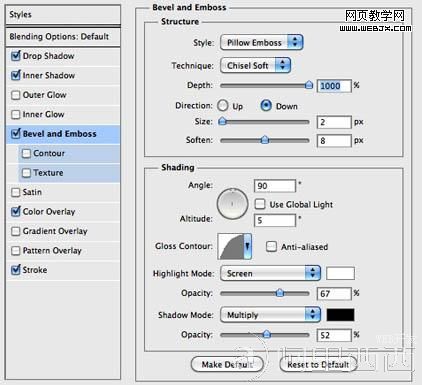
Task: Click the Soften value field showing 8
Action: click(334, 141)
